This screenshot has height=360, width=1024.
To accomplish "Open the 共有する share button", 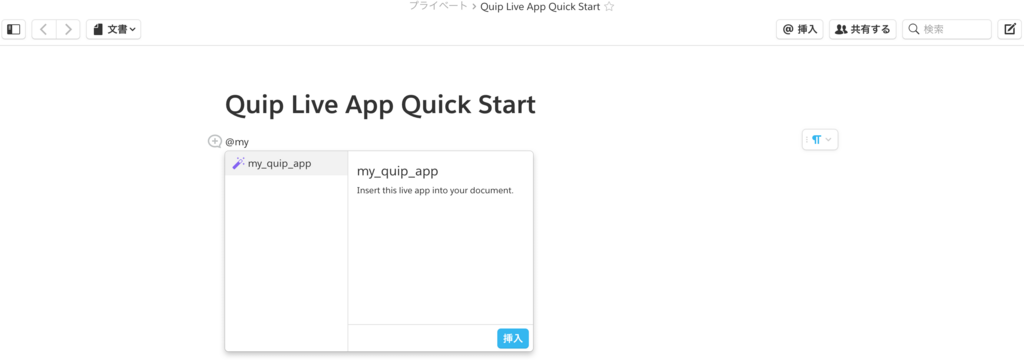I will (x=862, y=29).
